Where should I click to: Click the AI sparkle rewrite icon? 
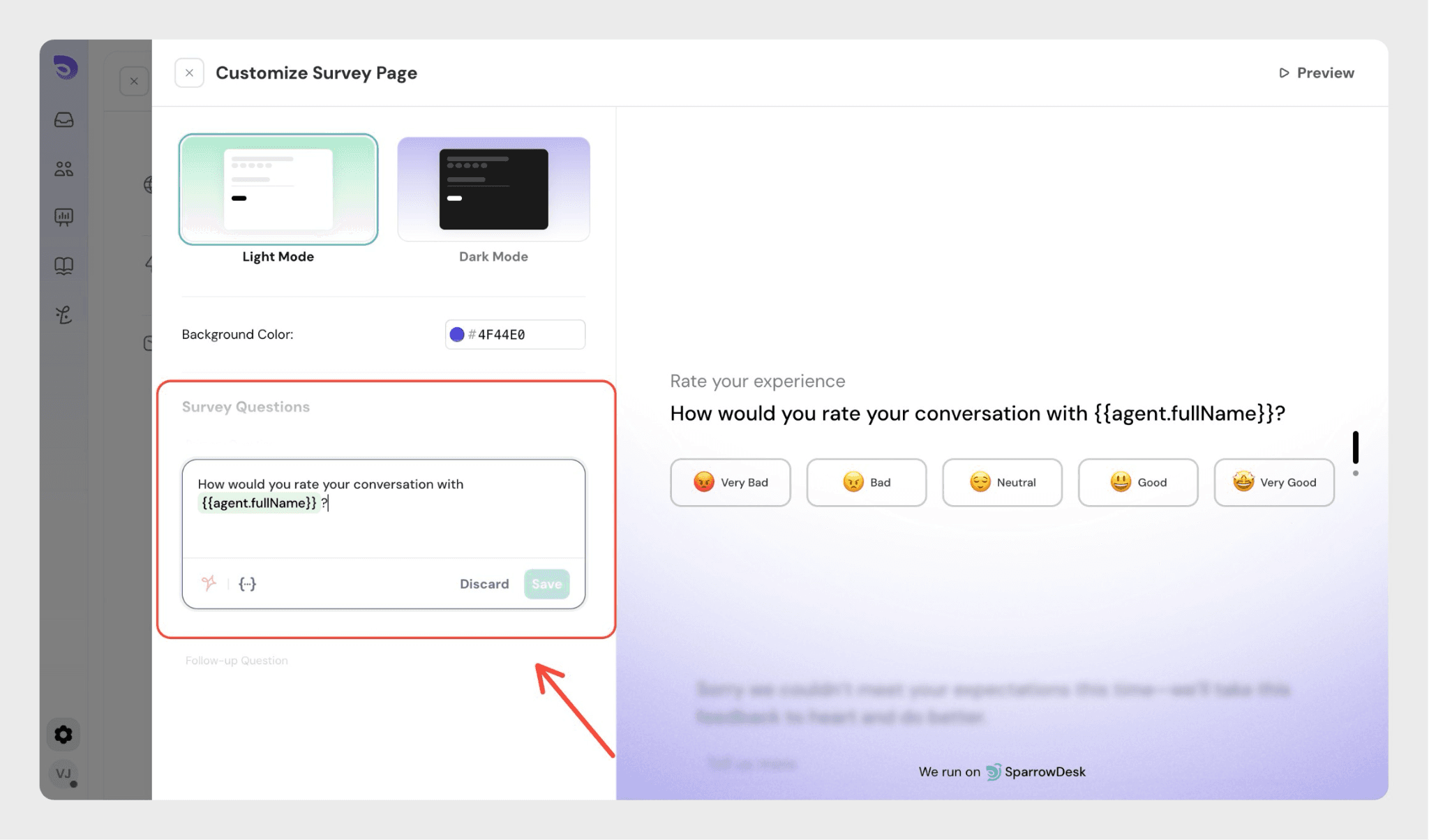(209, 583)
